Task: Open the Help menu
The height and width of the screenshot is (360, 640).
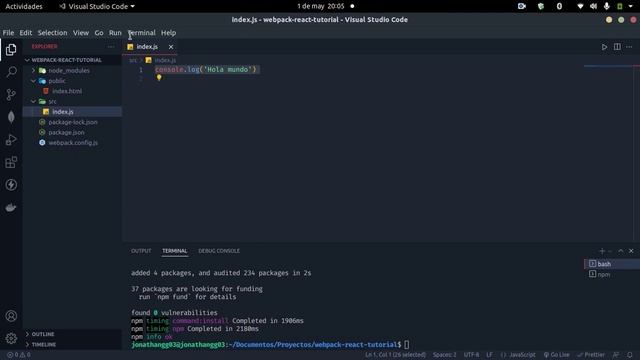Action: [168, 33]
